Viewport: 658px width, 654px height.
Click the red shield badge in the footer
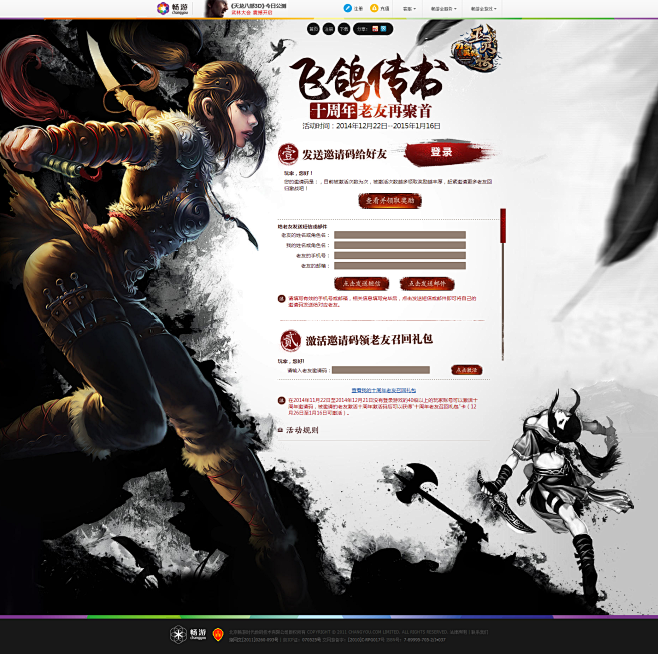(217, 634)
